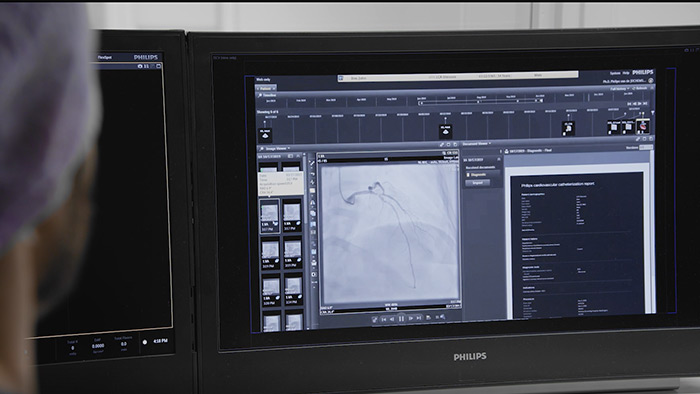Click the timeline filter funnel icon
The width and height of the screenshot is (700, 394).
(x=652, y=113)
